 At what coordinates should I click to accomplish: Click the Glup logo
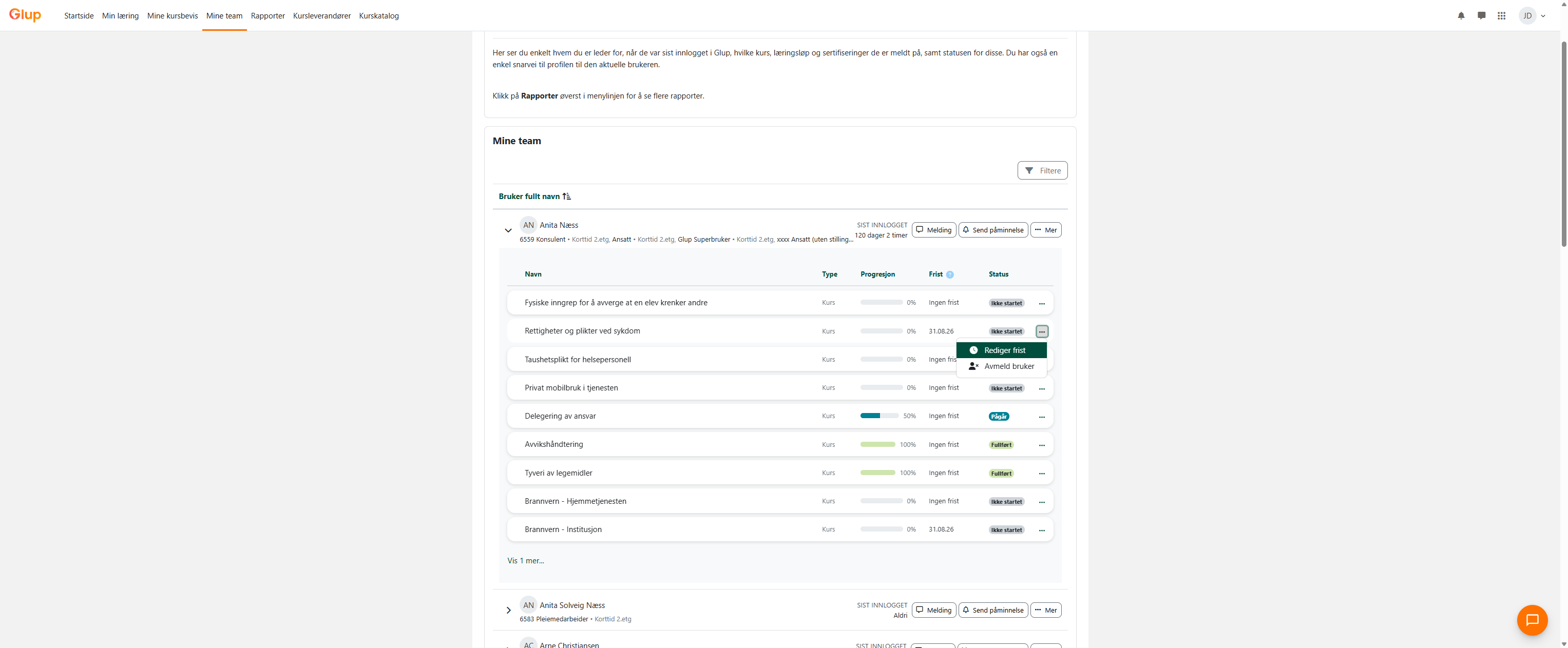pyautogui.click(x=25, y=14)
